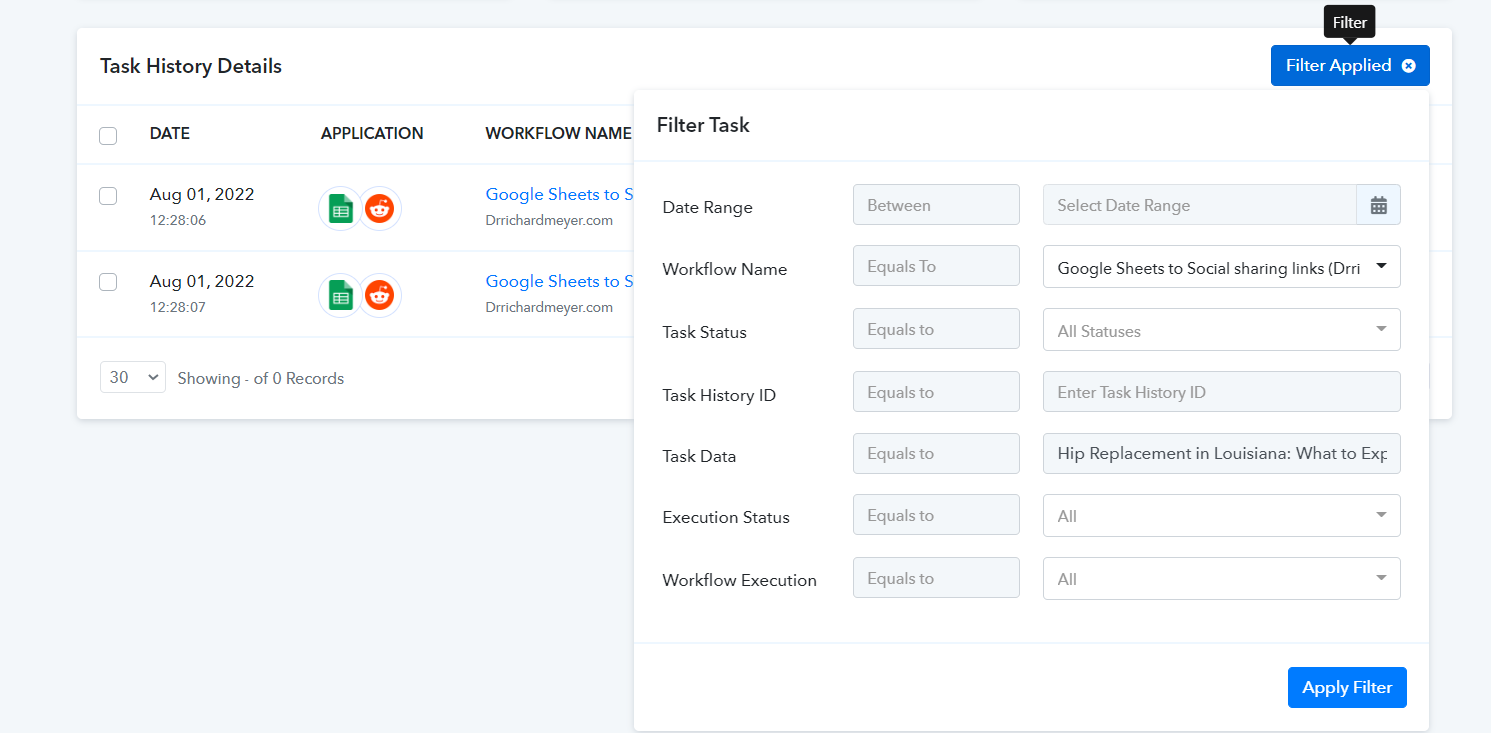Open workflow link in the 12:28:06 row

click(x=559, y=195)
